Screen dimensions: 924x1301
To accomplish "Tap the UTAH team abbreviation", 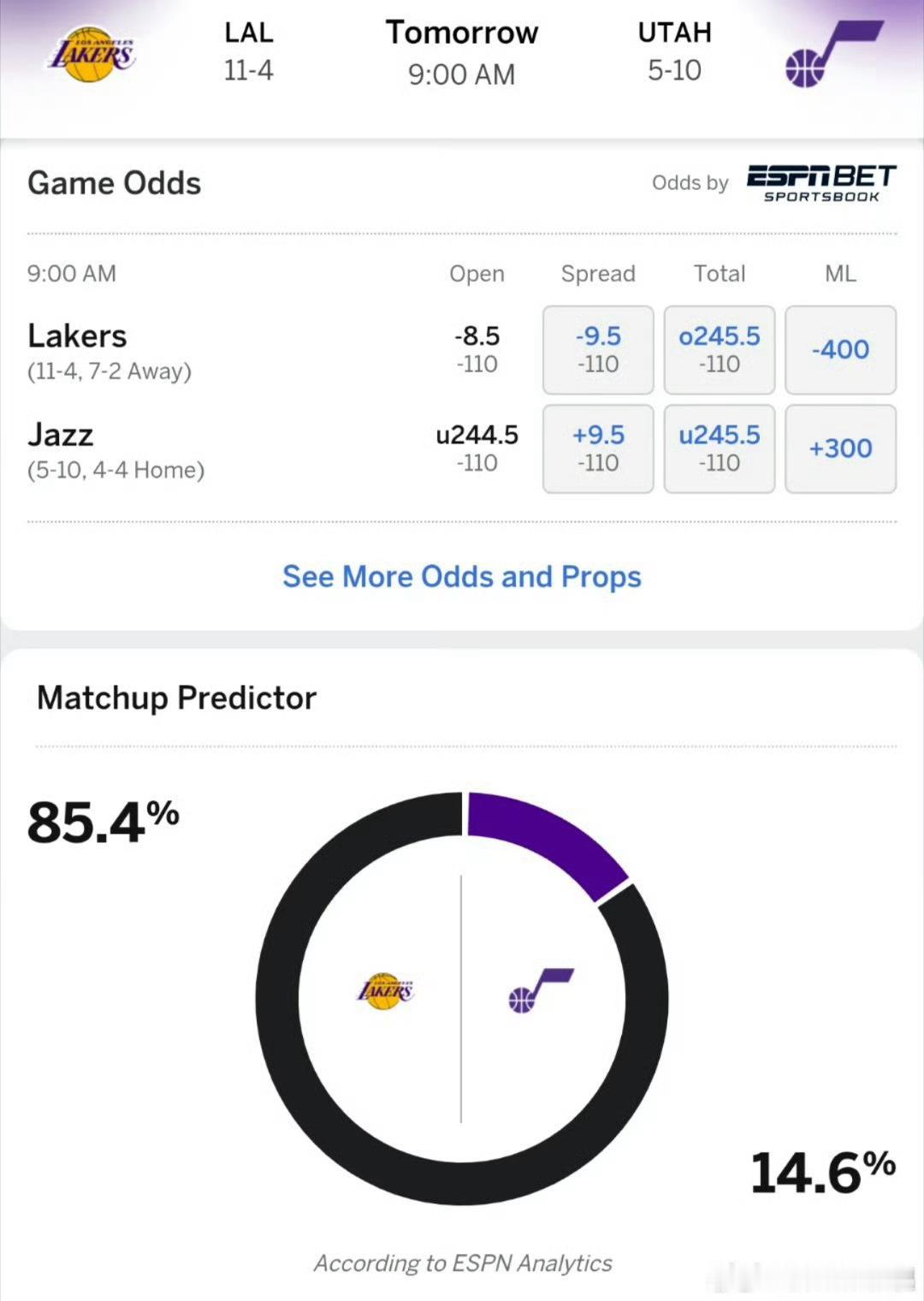I will (x=674, y=33).
